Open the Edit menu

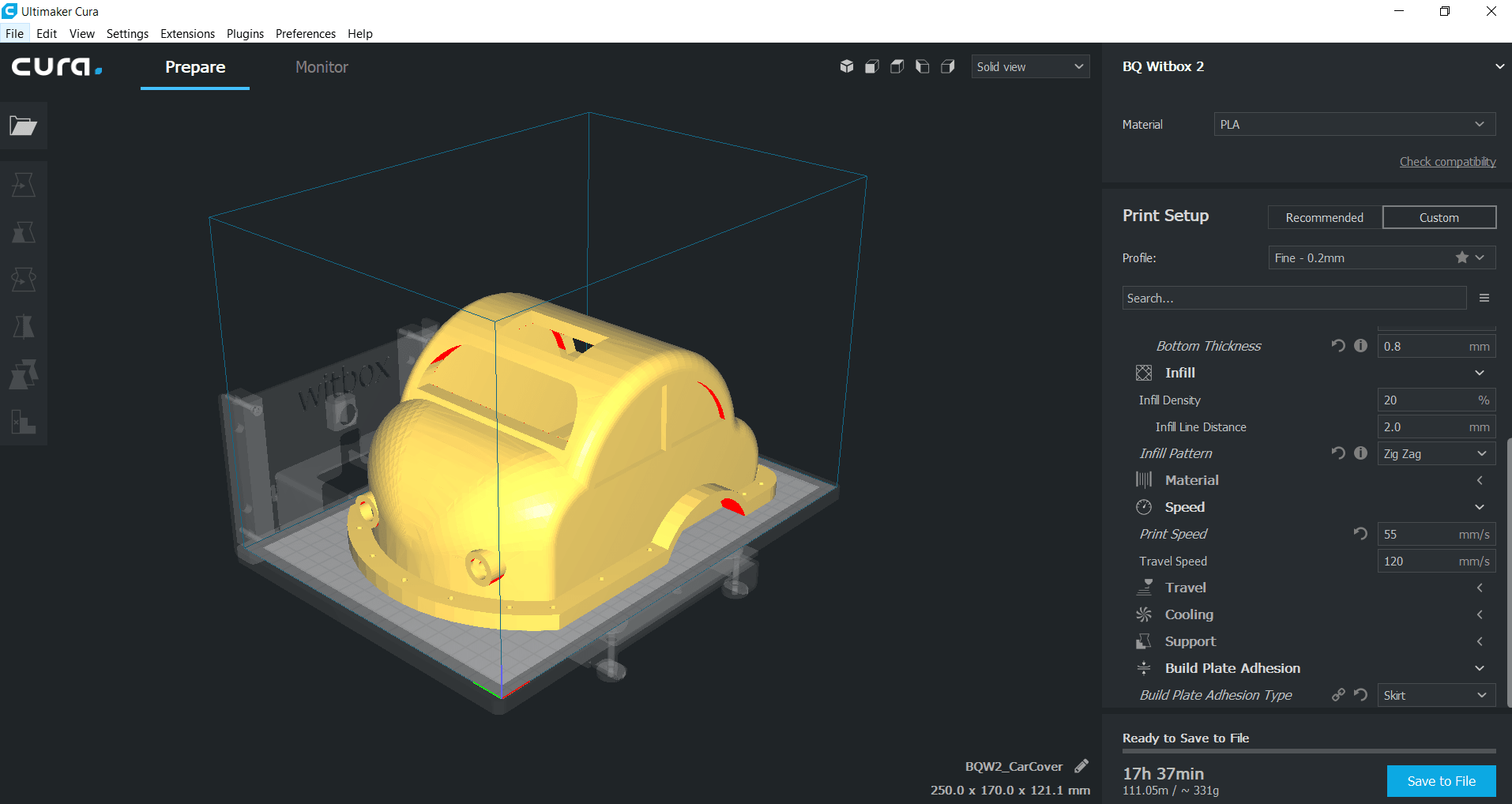(47, 33)
